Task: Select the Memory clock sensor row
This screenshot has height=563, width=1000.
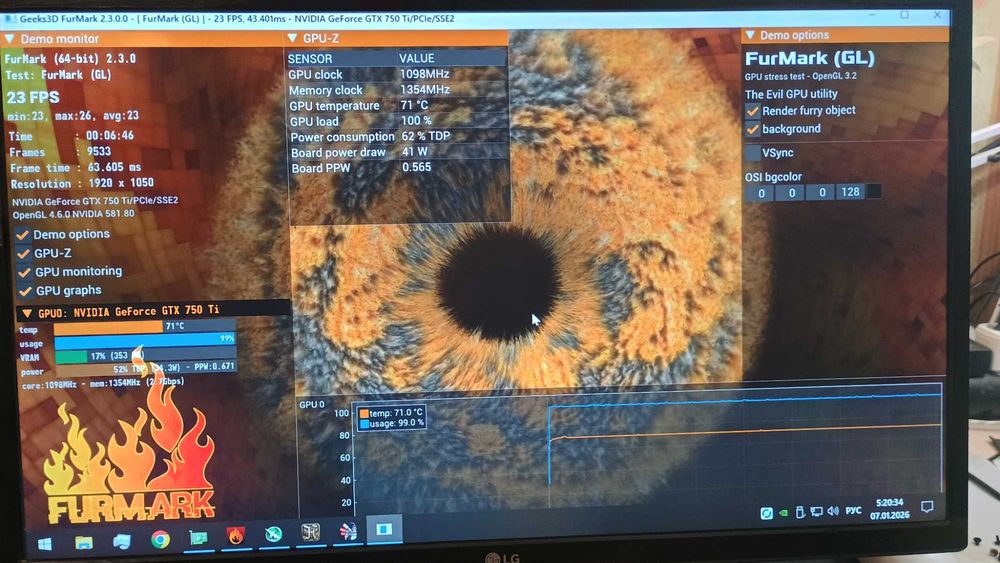Action: point(397,90)
